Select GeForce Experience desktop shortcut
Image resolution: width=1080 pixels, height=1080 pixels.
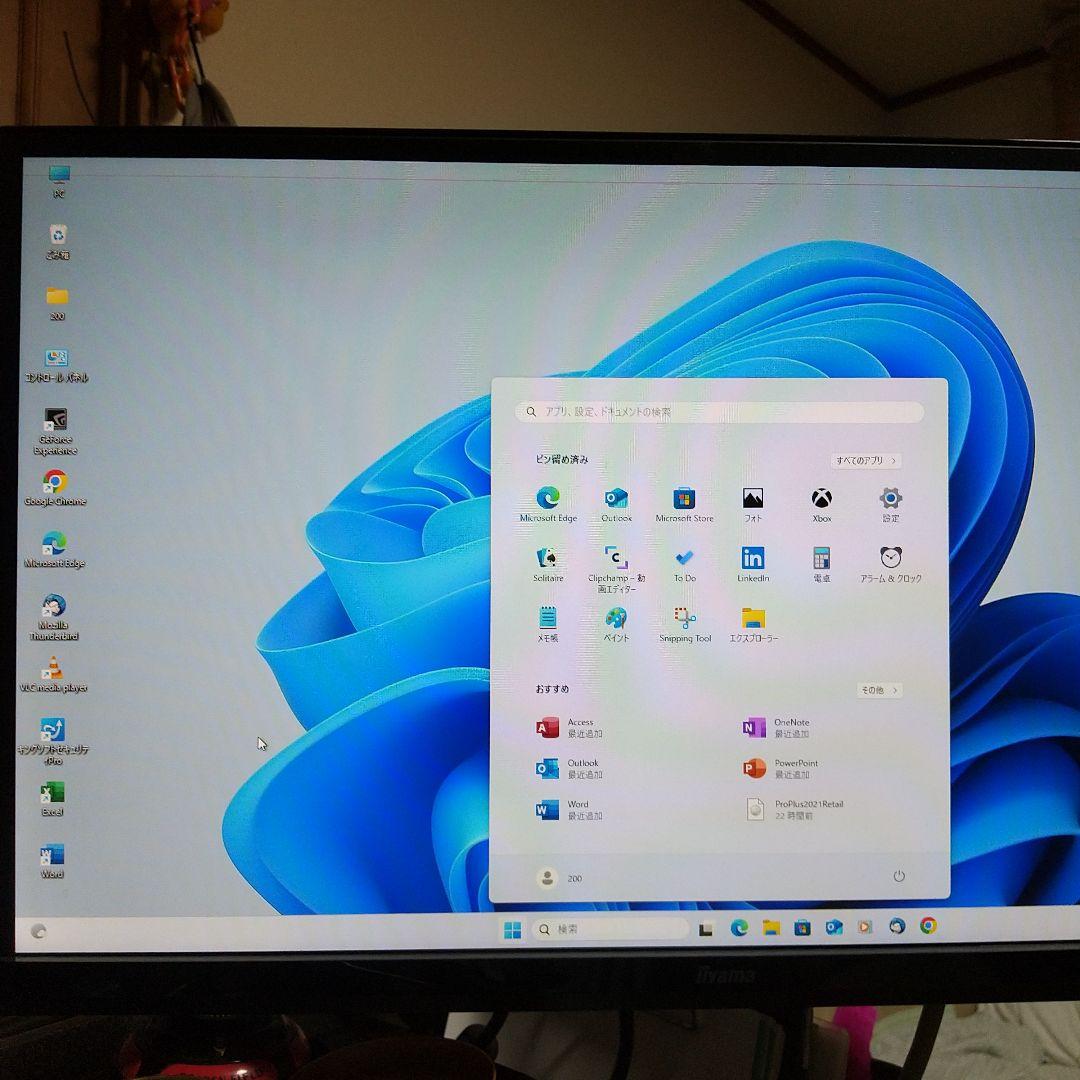coord(55,432)
